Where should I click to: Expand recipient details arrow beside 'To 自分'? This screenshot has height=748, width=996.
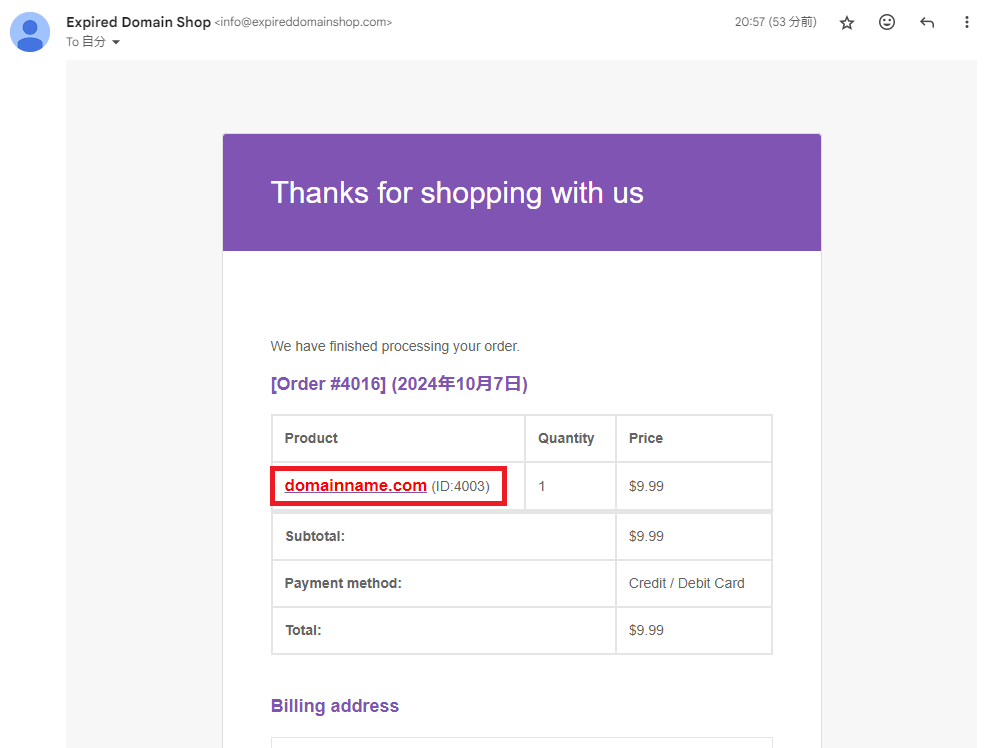tap(116, 43)
